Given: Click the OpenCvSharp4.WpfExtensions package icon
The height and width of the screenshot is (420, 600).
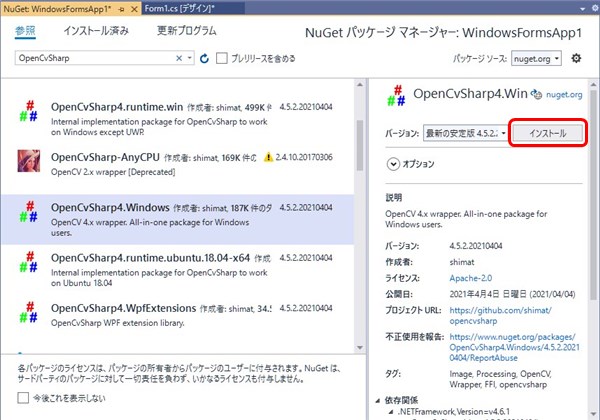Looking at the screenshot, I should coord(28,313).
